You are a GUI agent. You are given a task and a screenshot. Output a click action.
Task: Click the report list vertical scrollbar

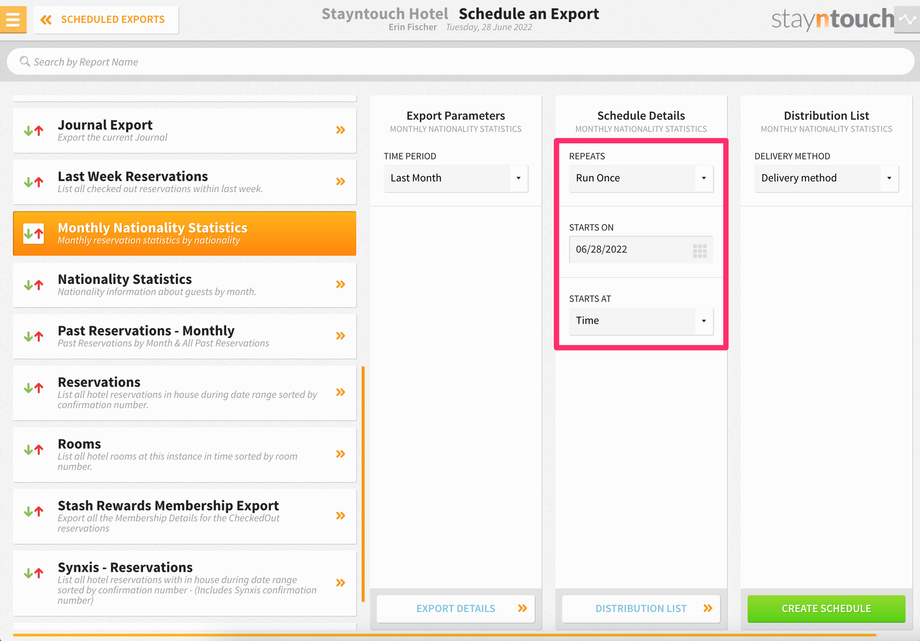(363, 484)
